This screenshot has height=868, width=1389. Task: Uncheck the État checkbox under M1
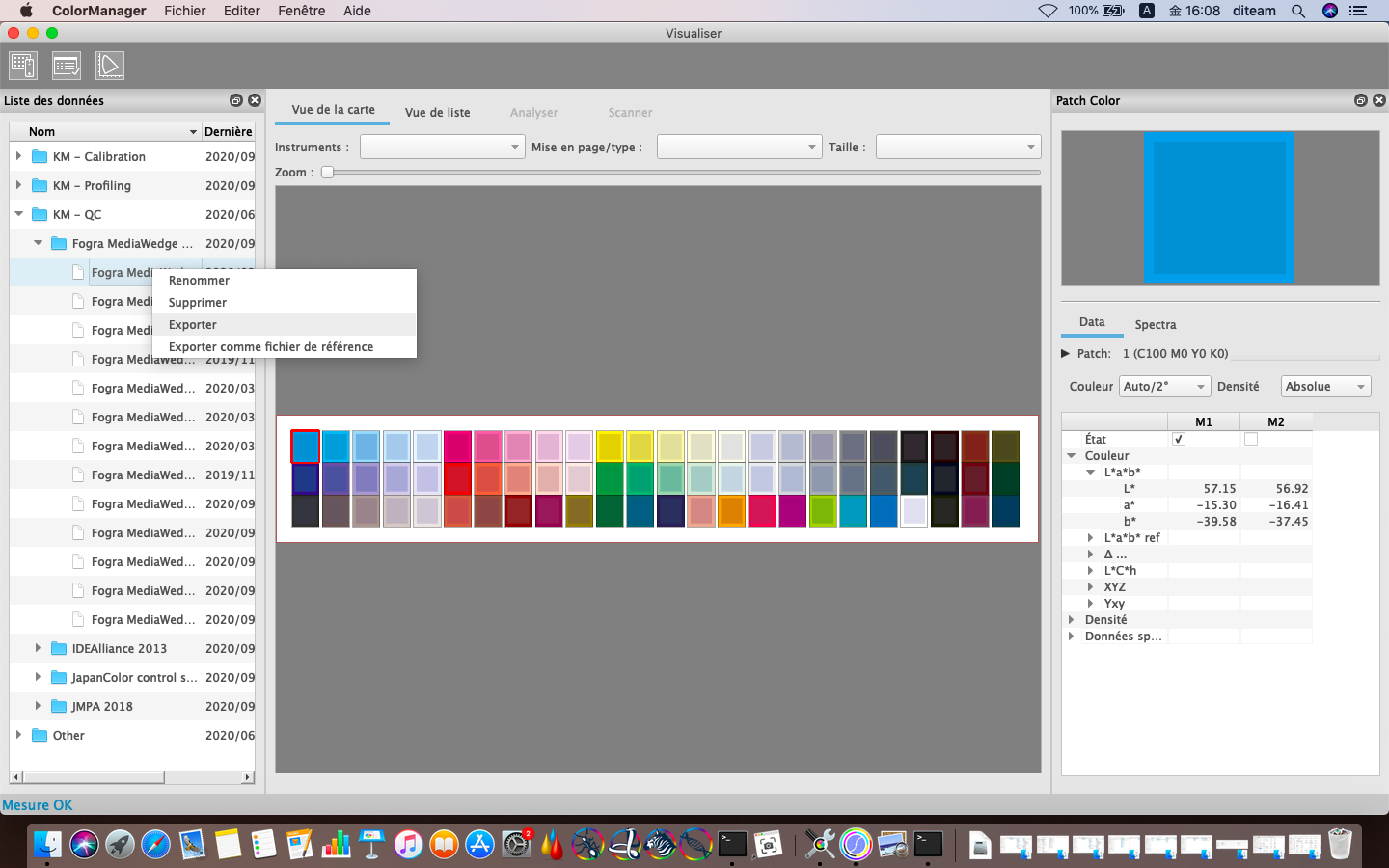1178,439
